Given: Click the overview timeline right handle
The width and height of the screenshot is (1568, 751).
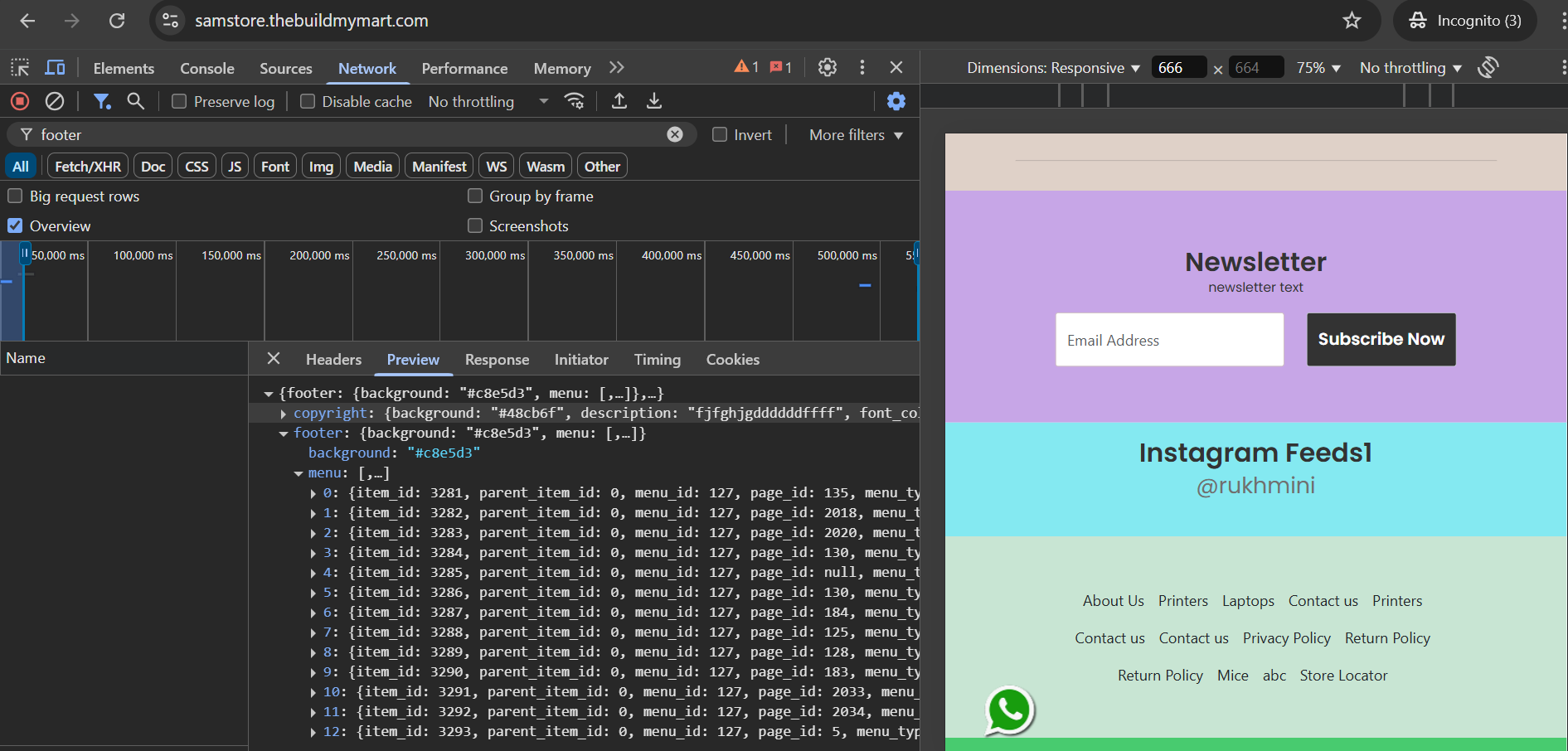Looking at the screenshot, I should pyautogui.click(x=915, y=253).
